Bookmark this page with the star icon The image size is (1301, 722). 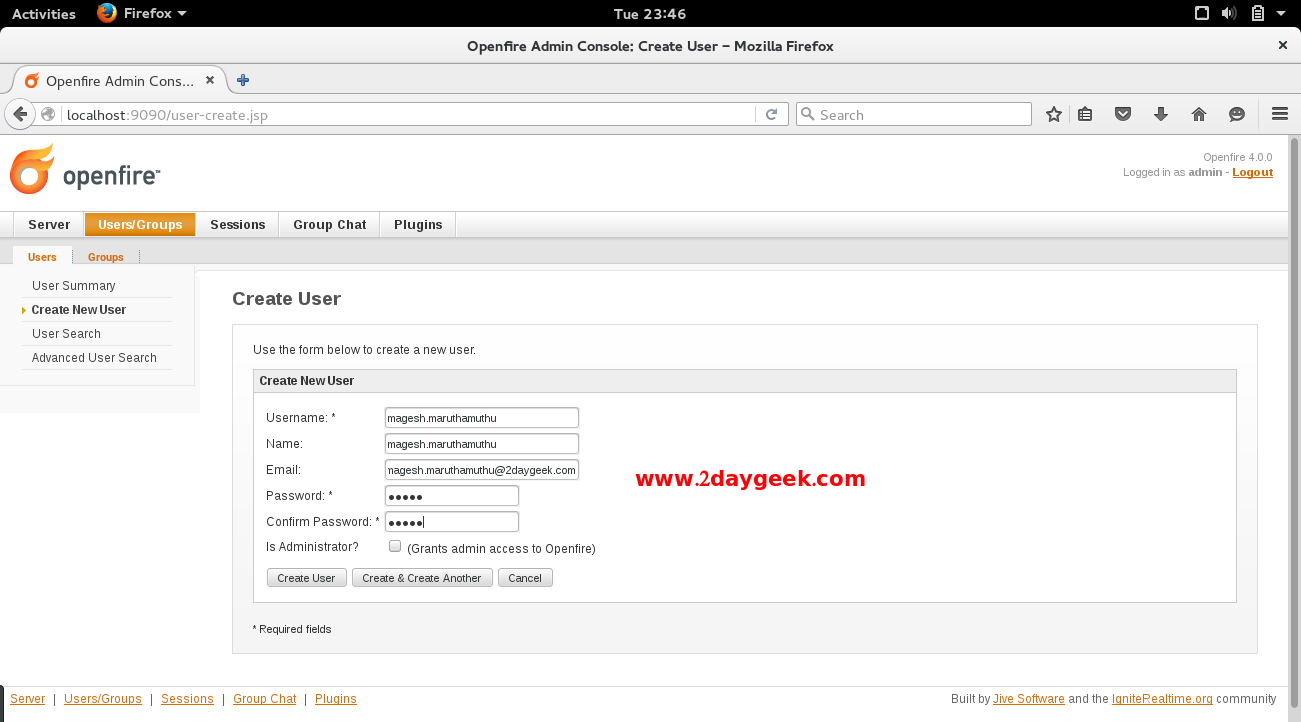1053,114
